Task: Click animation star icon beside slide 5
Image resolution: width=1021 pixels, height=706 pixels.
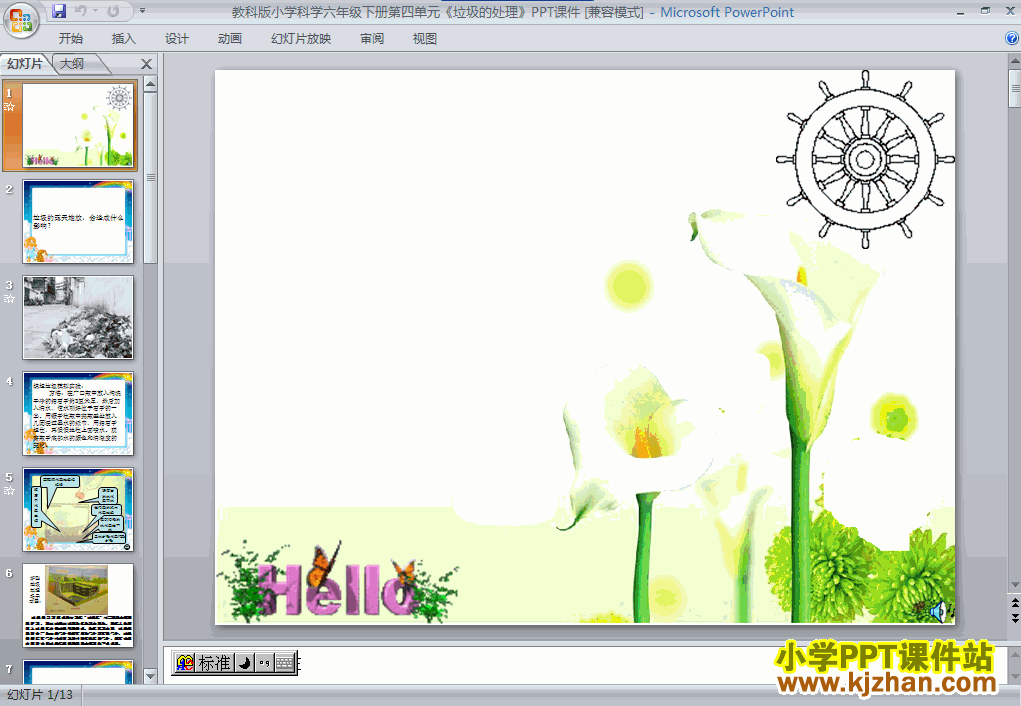Action: pos(9,490)
